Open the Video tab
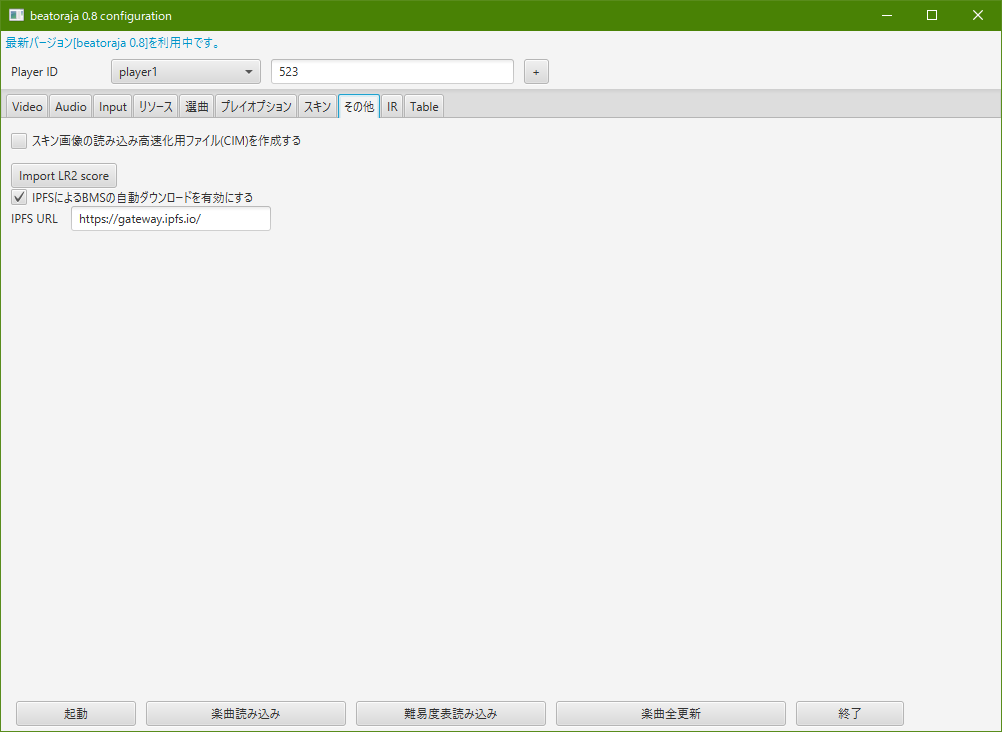 pos(27,107)
